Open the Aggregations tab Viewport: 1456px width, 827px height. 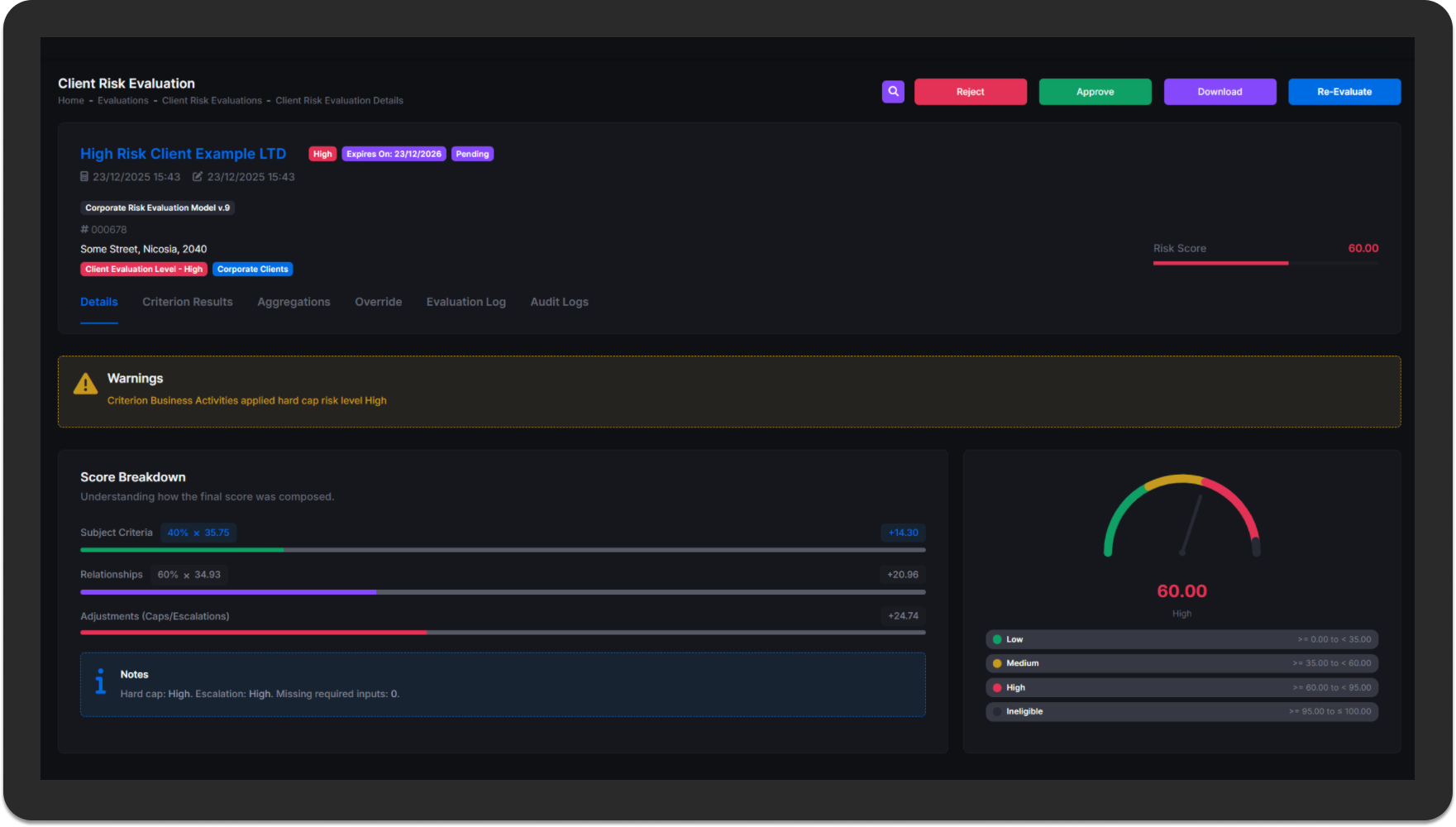click(x=294, y=302)
